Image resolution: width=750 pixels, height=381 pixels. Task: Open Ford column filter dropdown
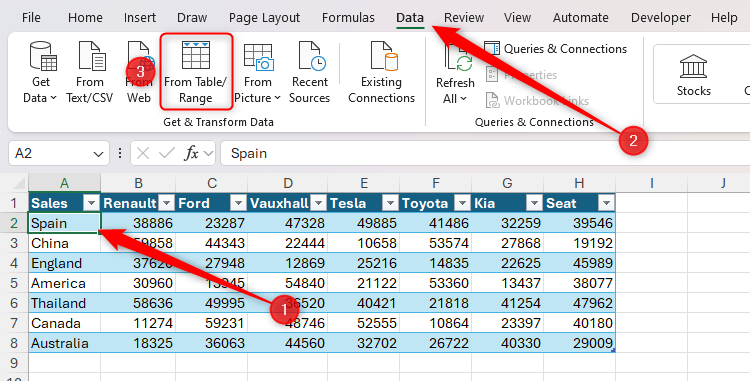pyautogui.click(x=238, y=203)
